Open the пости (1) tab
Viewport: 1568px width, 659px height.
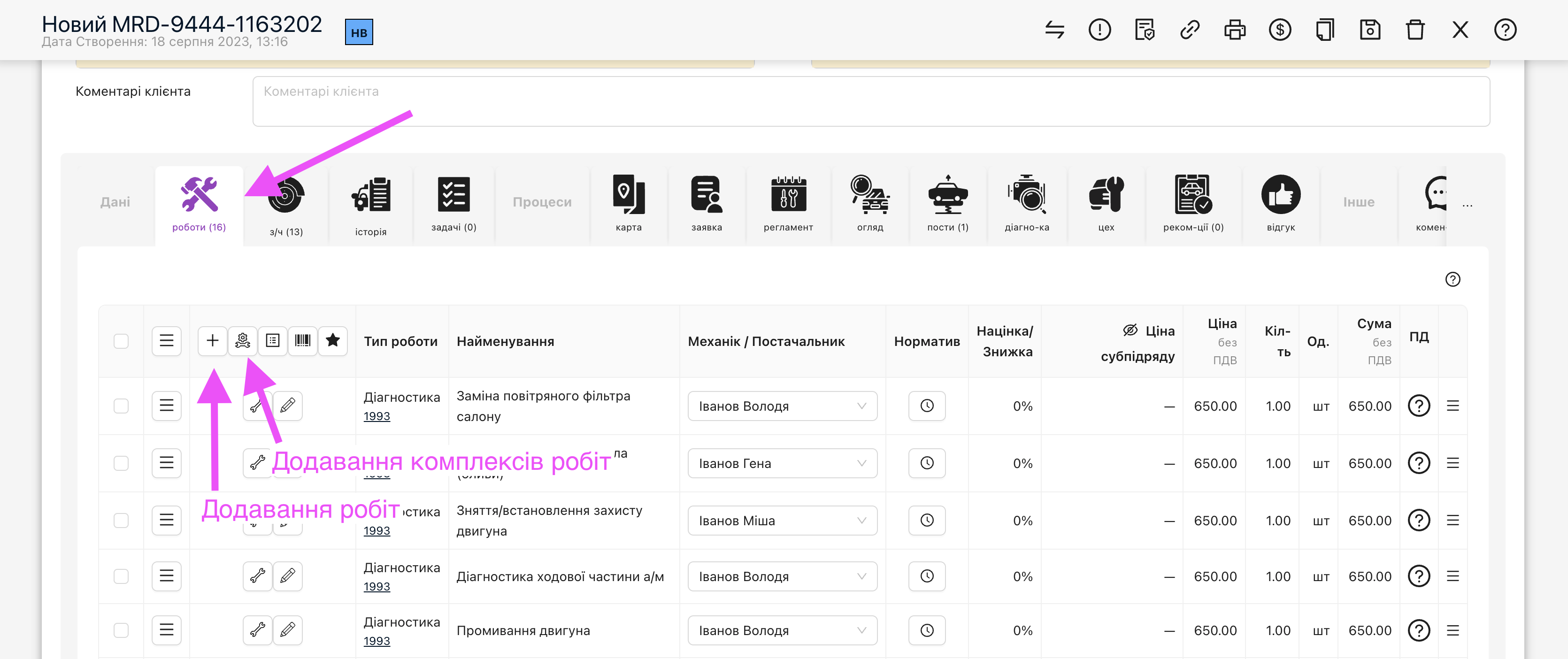pos(948,205)
